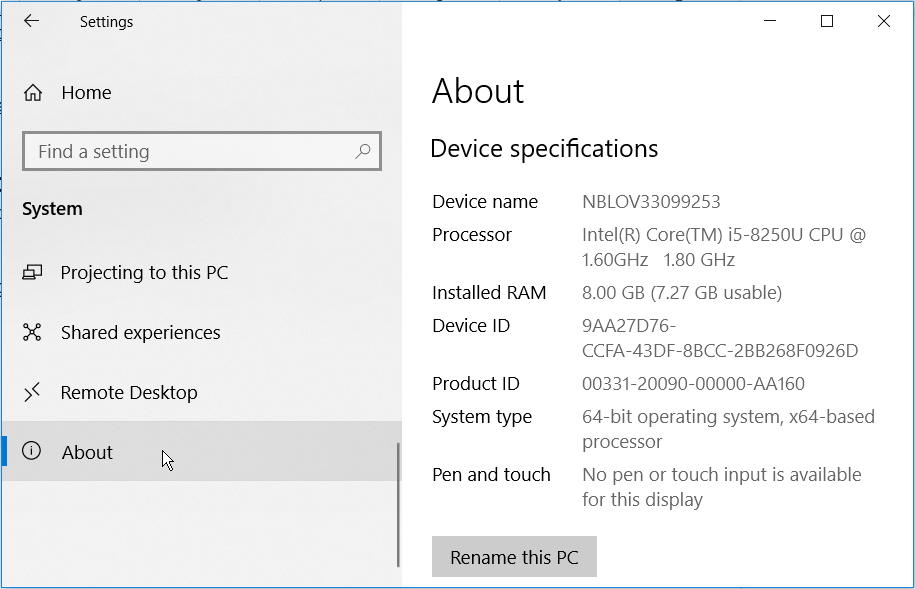Maximize the Settings window
The image size is (915, 589).
coord(827,21)
